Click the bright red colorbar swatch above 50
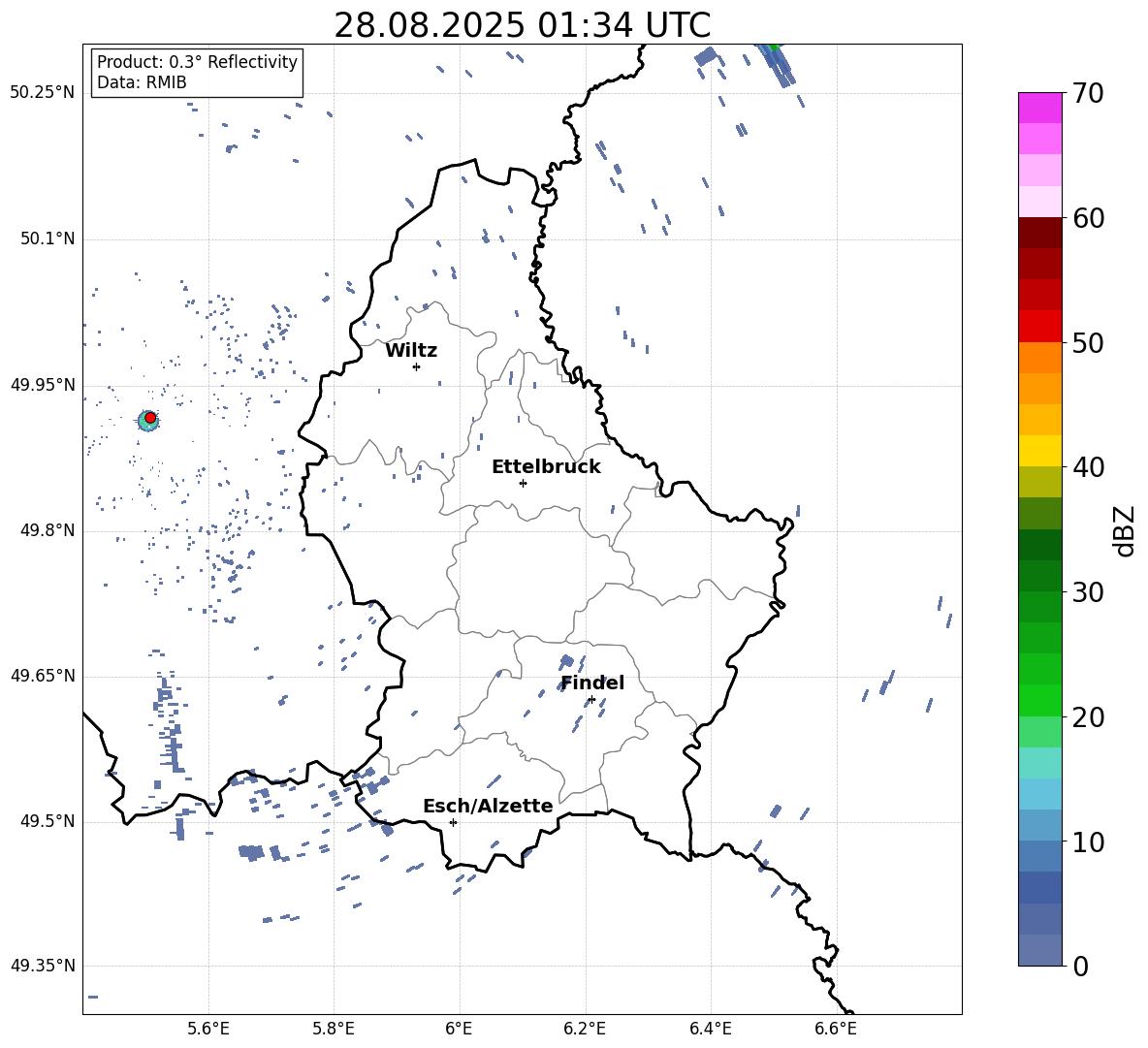Image resolution: width=1148 pixels, height=1048 pixels. pyautogui.click(x=1040, y=327)
